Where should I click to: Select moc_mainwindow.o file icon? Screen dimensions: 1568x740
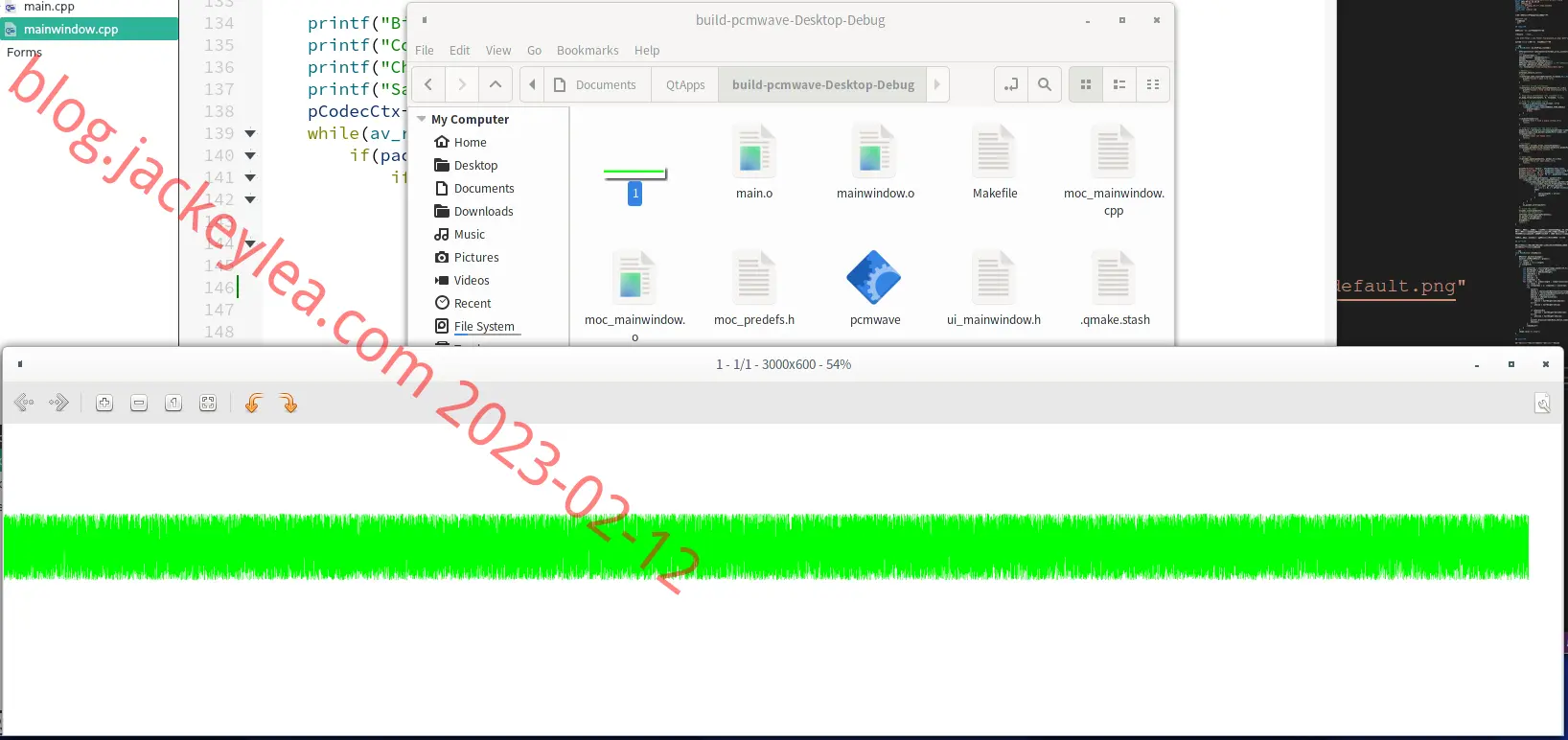[x=634, y=278]
